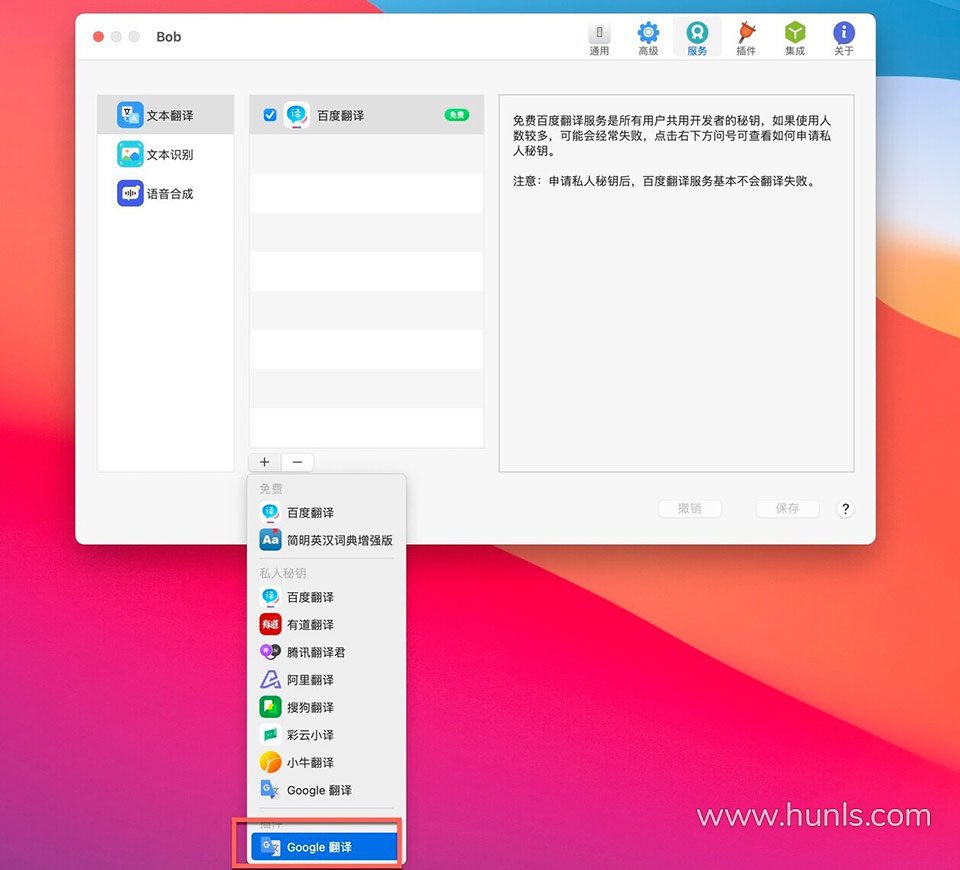Select the 服务 toolbar icon

697,38
